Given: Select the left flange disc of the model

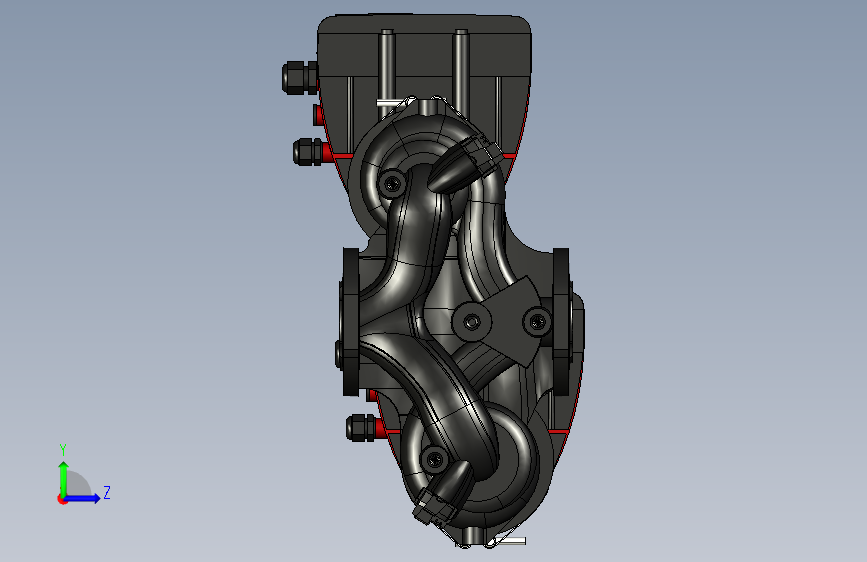Looking at the screenshot, I should (x=351, y=322).
